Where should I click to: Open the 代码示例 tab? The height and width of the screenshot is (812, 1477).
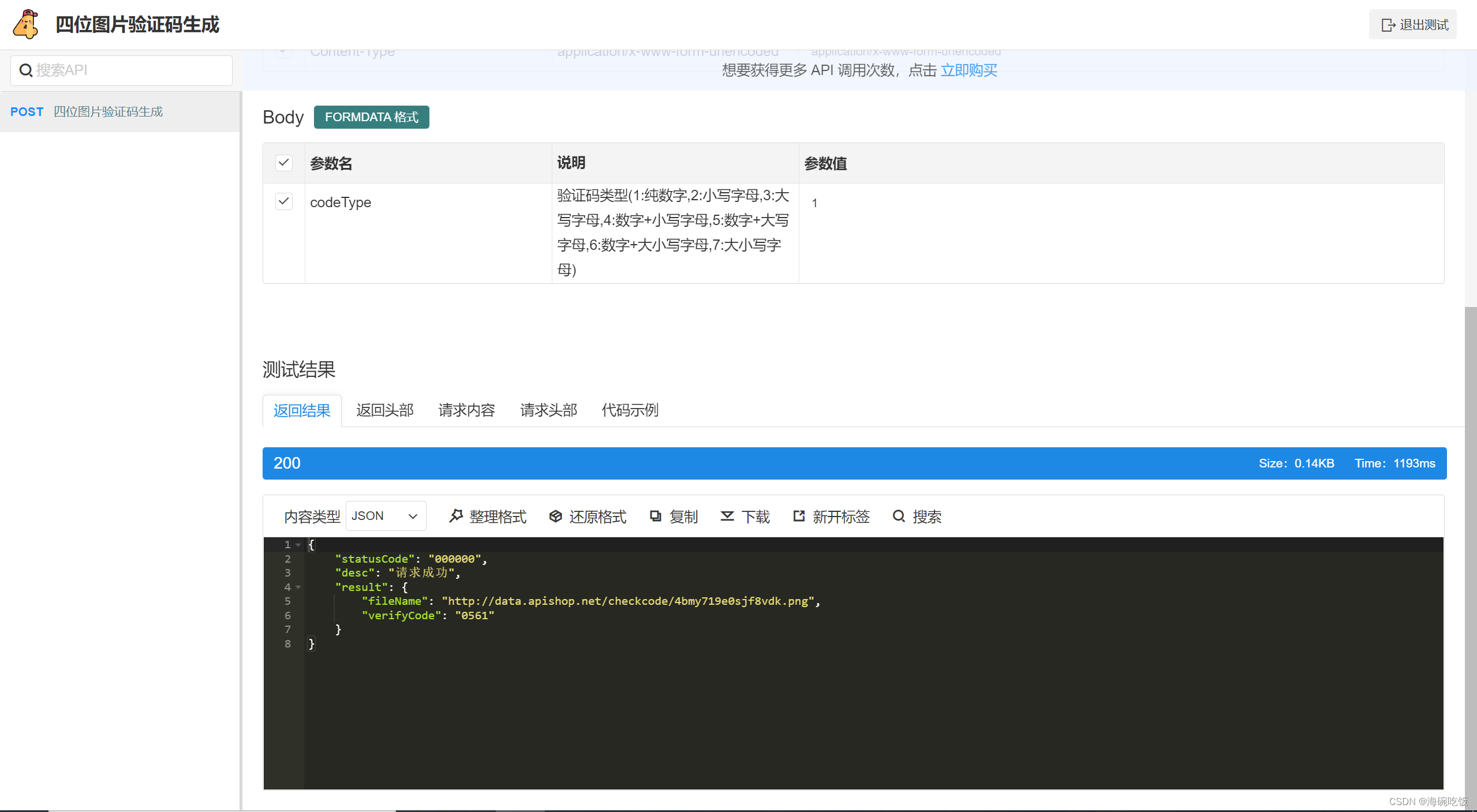[x=629, y=410]
